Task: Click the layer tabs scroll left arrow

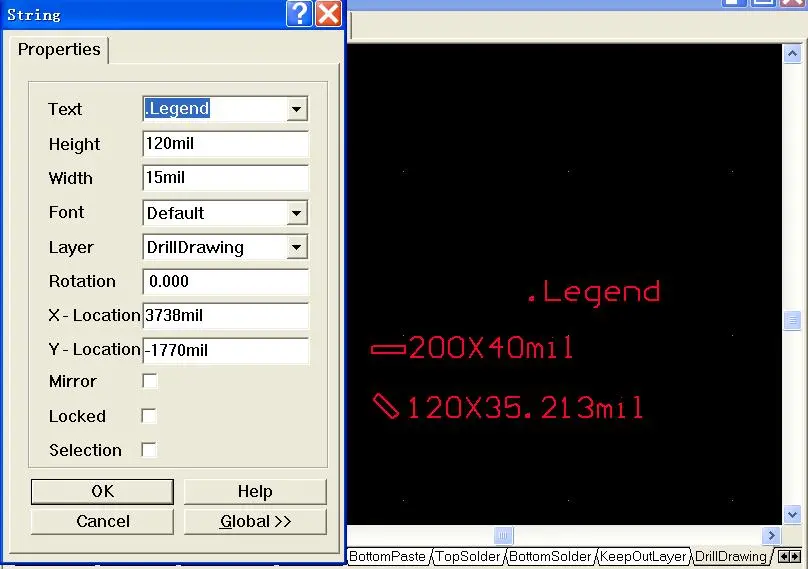Action: click(784, 557)
